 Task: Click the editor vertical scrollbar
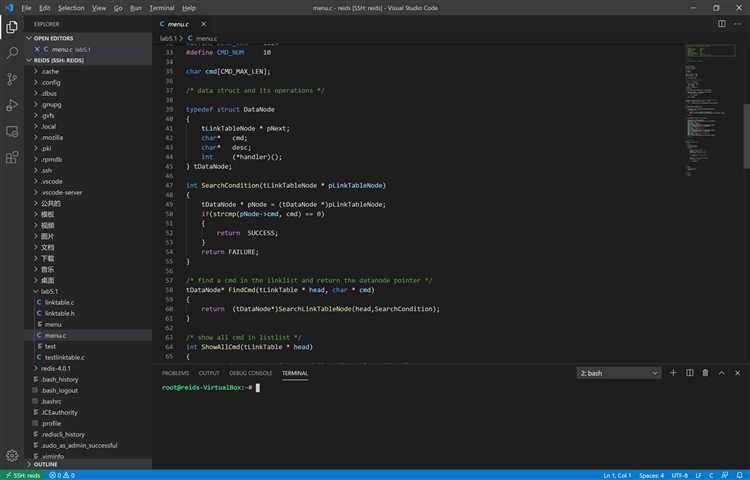746,136
